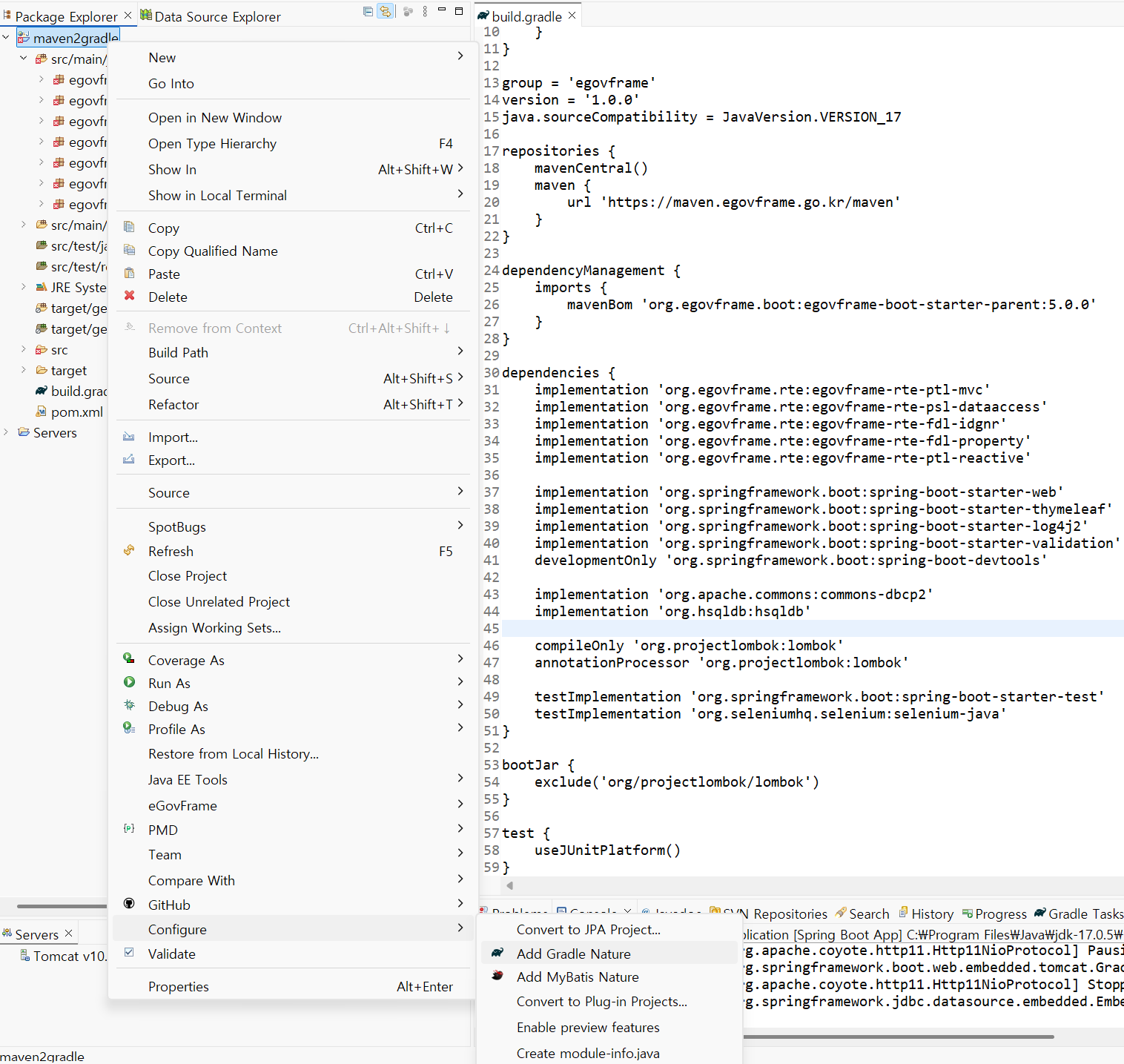Open the Package Explorer View Menu (three dots)
Screen dimensions: 1124x1064
(425, 11)
